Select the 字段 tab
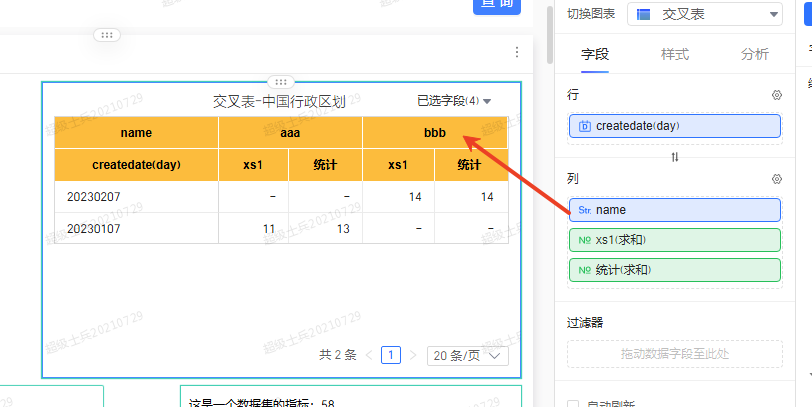The image size is (812, 407). [x=595, y=54]
